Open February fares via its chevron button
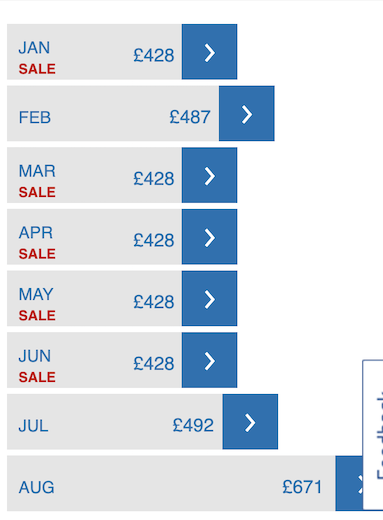 pos(247,113)
